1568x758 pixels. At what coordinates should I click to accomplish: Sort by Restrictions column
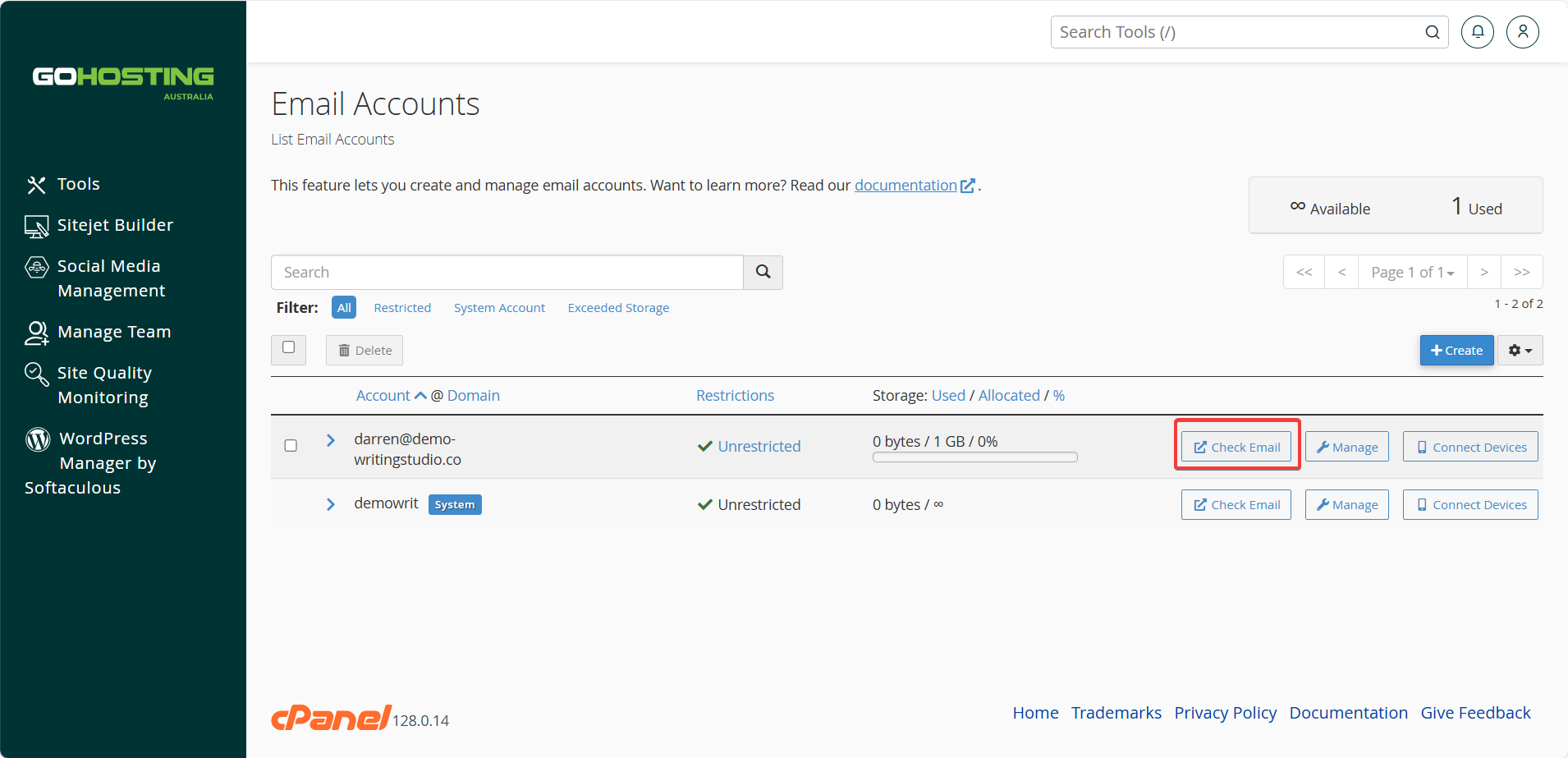[x=735, y=396]
